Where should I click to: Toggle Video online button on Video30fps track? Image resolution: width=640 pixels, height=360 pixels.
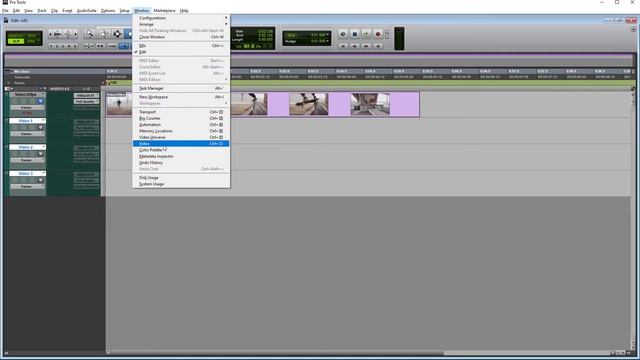(x=40, y=101)
